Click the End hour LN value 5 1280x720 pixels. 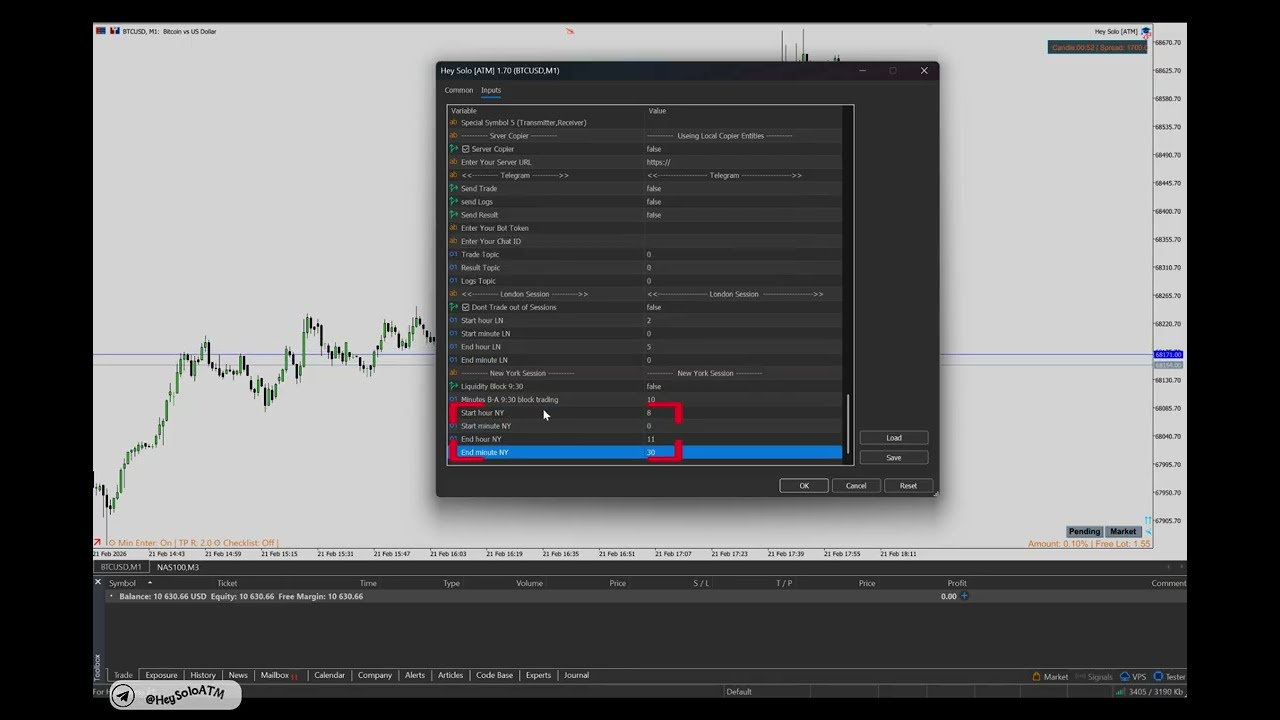pyautogui.click(x=649, y=347)
